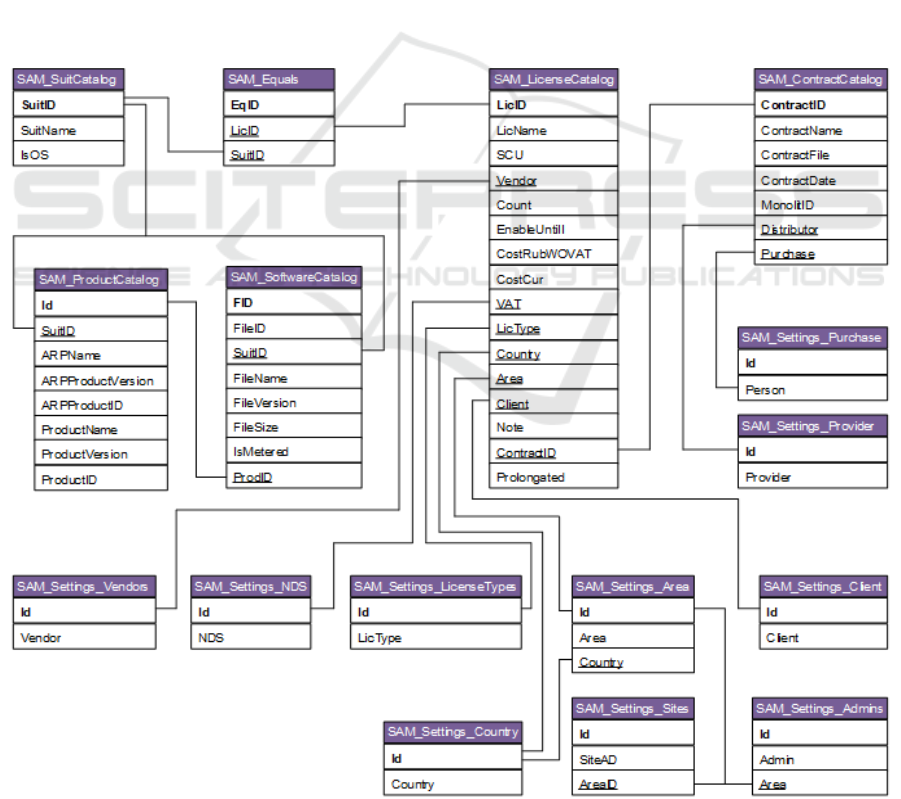The height and width of the screenshot is (799, 901).
Task: Select the ContractFile field row
Action: (x=821, y=155)
